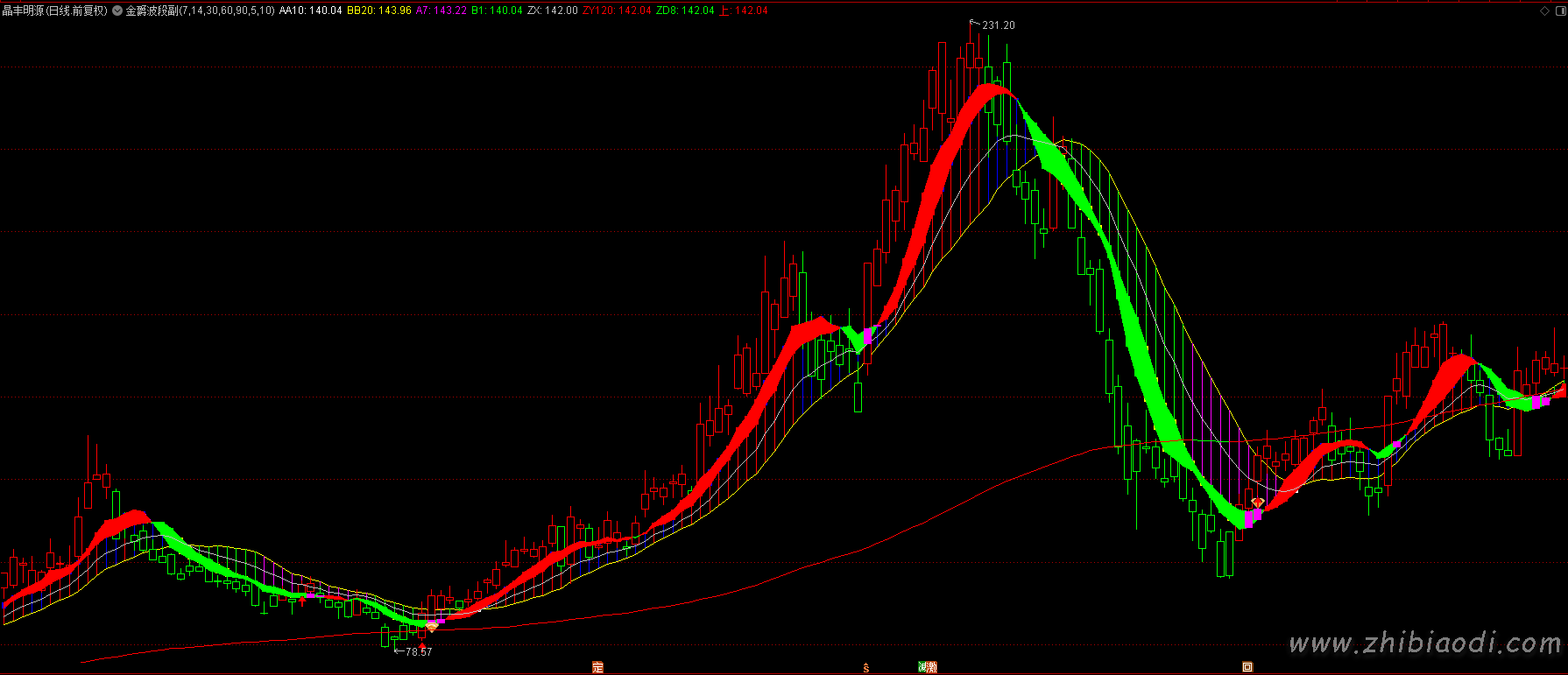Click the 231.20 high price label
Viewport: 1568px width, 675px height.
999,25
